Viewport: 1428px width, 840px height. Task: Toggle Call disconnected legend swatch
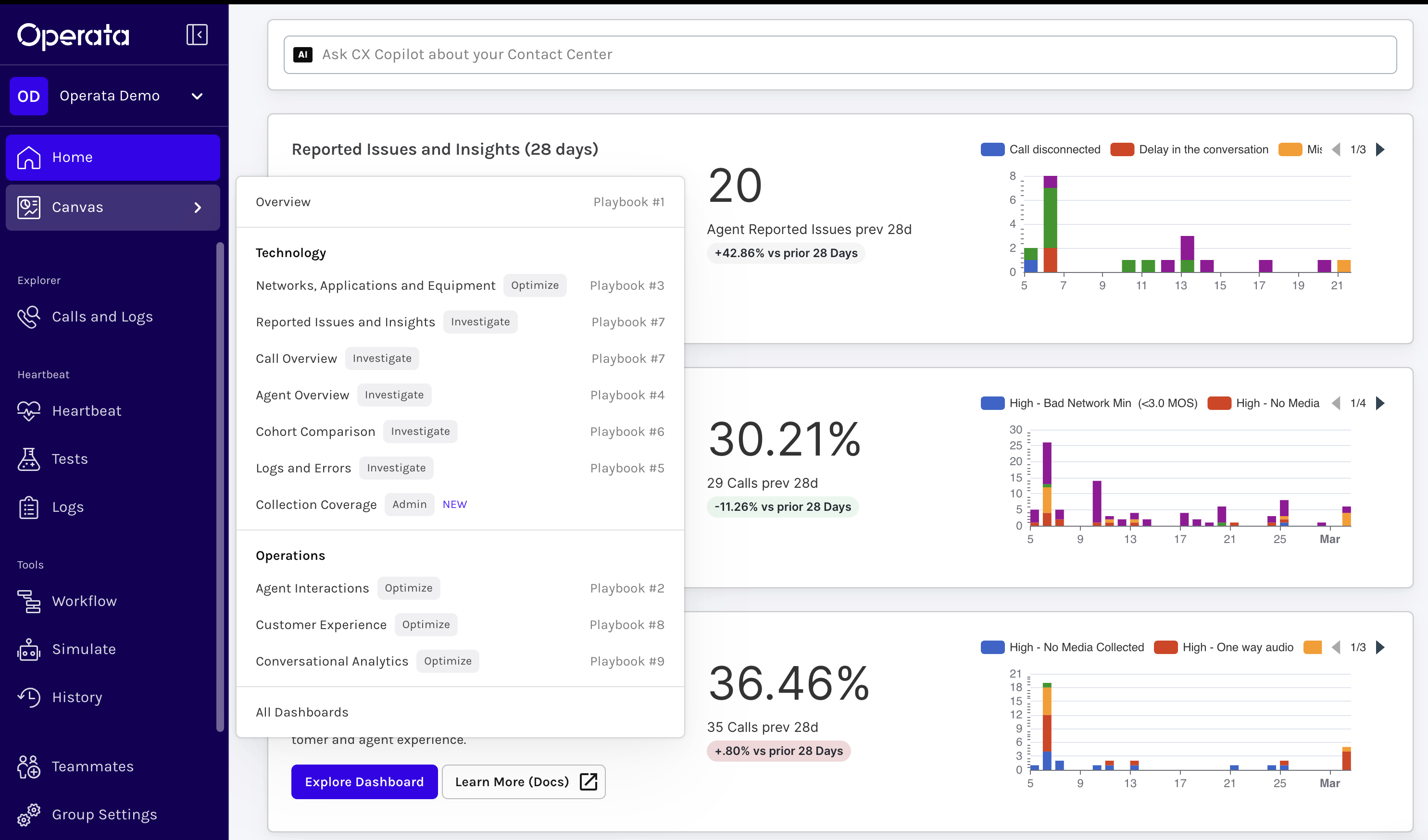pyautogui.click(x=992, y=149)
